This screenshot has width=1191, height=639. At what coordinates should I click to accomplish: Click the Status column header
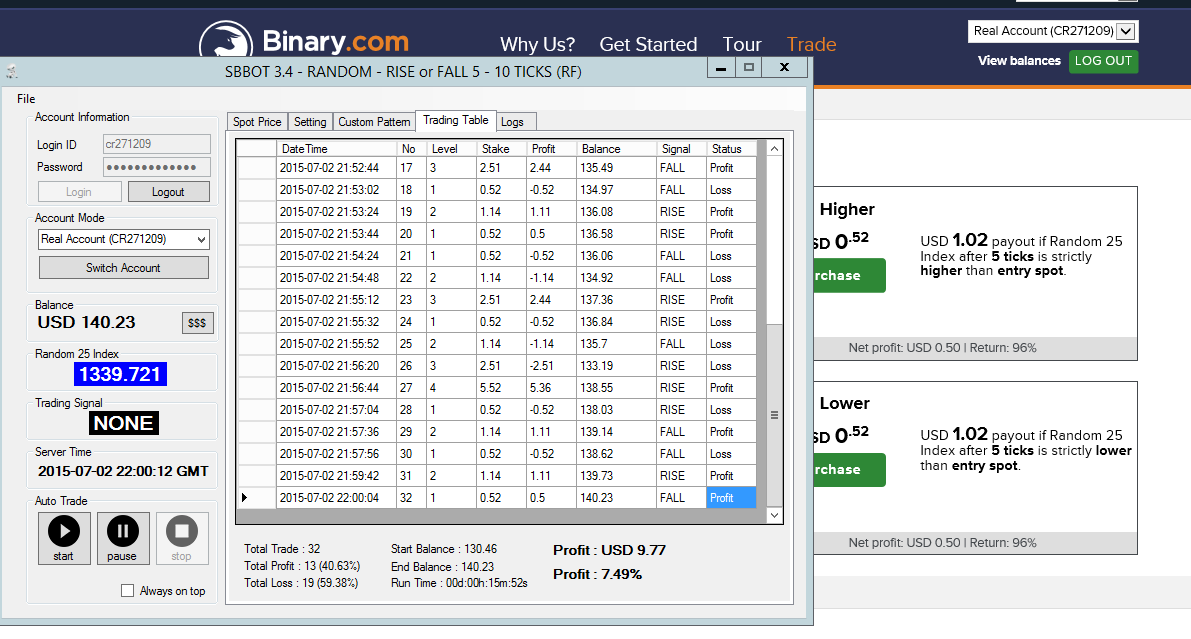731,149
